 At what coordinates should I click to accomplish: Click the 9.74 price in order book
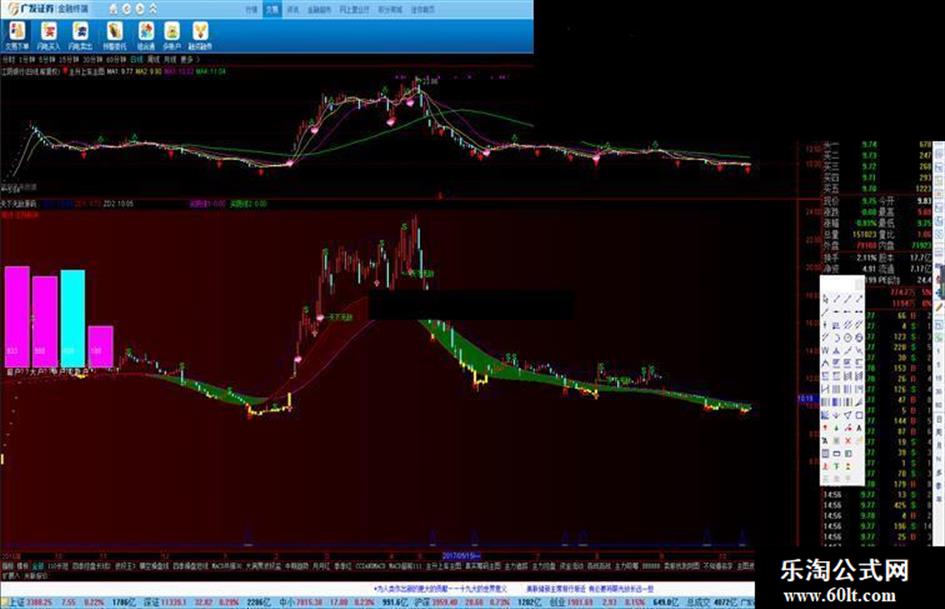(x=868, y=145)
